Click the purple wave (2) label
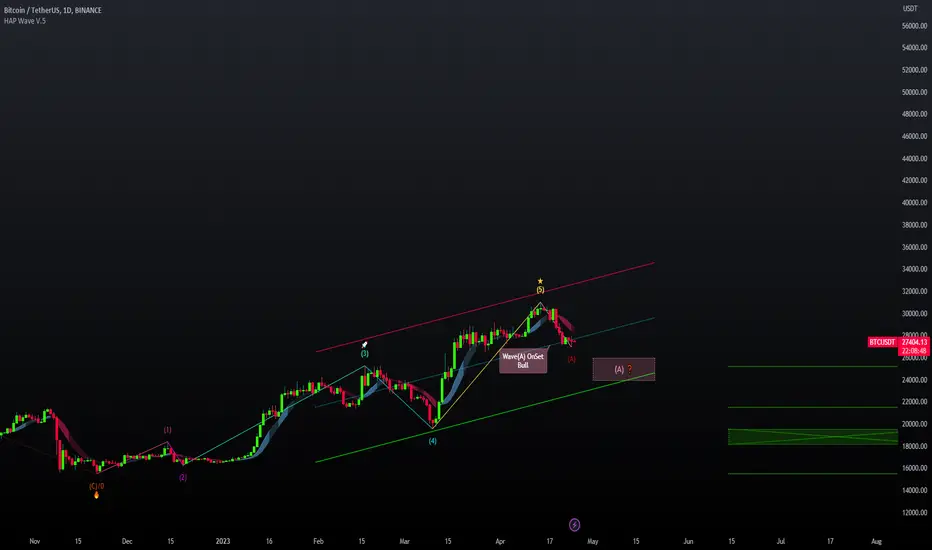Screen dimensions: 932x550 [183, 477]
